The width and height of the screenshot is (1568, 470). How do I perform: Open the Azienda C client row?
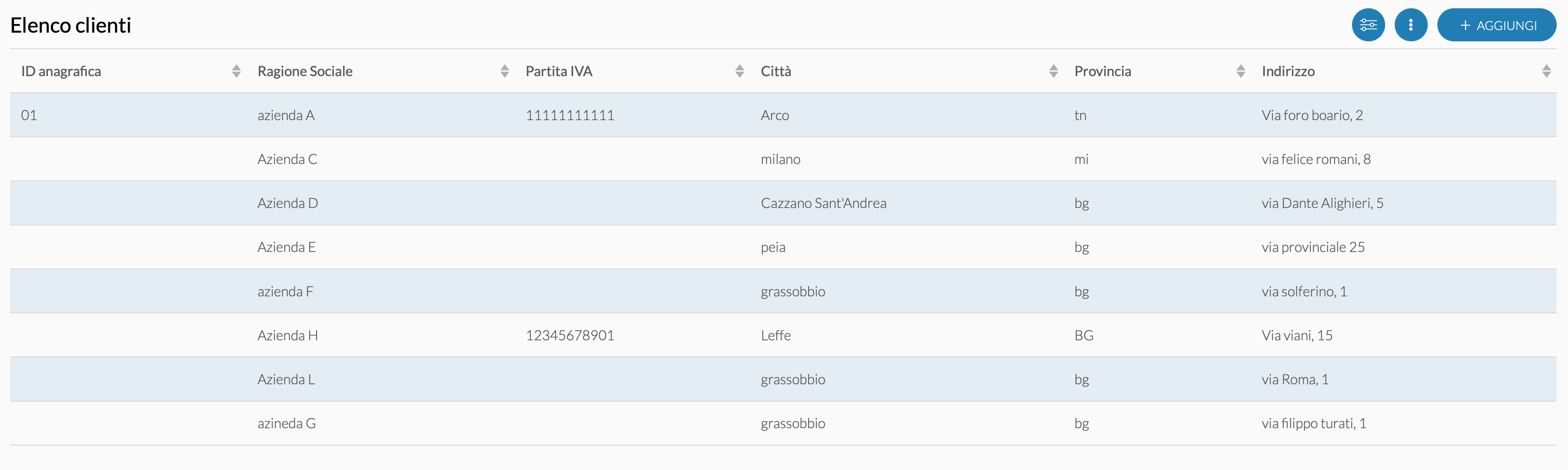783,159
